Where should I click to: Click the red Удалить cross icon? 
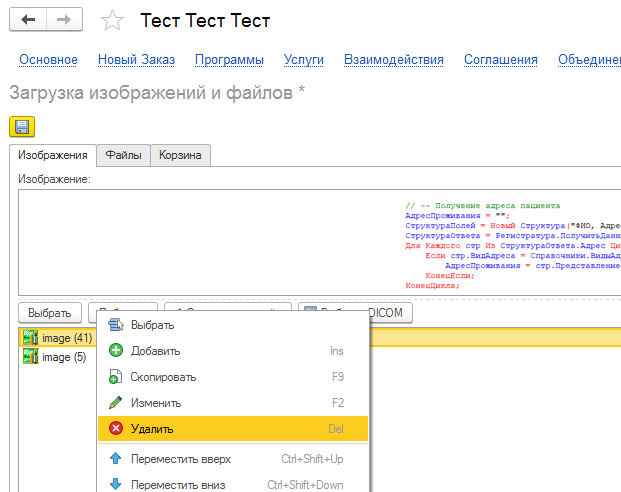[115, 429]
